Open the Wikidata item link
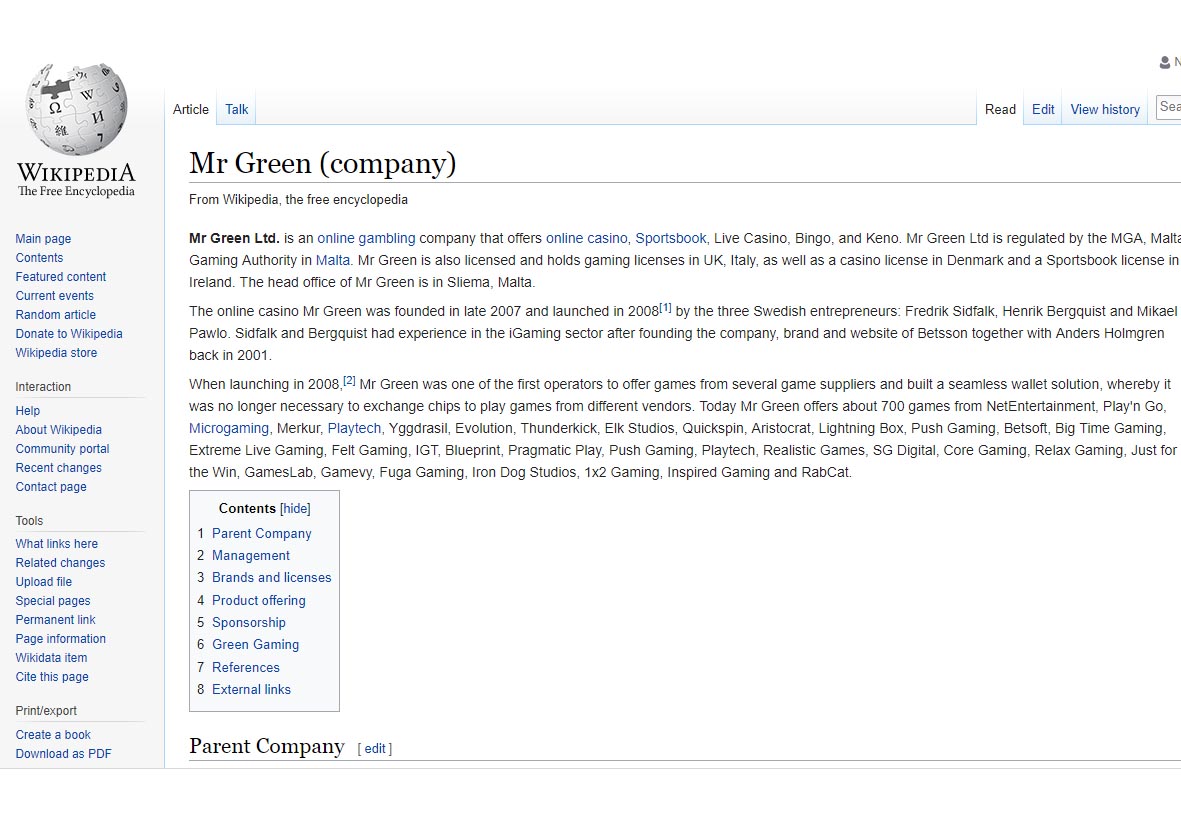Viewport: 1181px width, 821px height. click(51, 658)
